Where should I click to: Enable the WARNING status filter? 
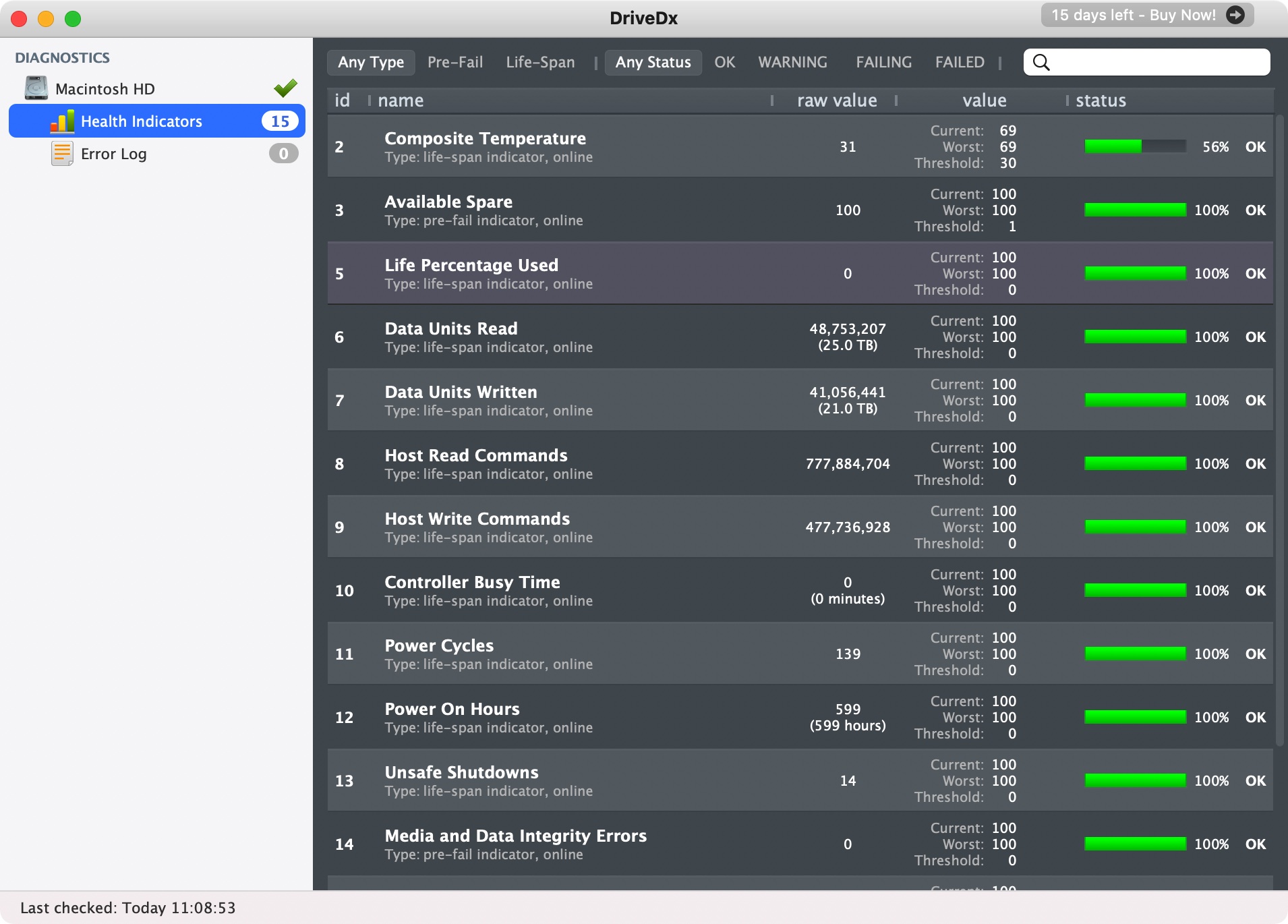click(792, 62)
